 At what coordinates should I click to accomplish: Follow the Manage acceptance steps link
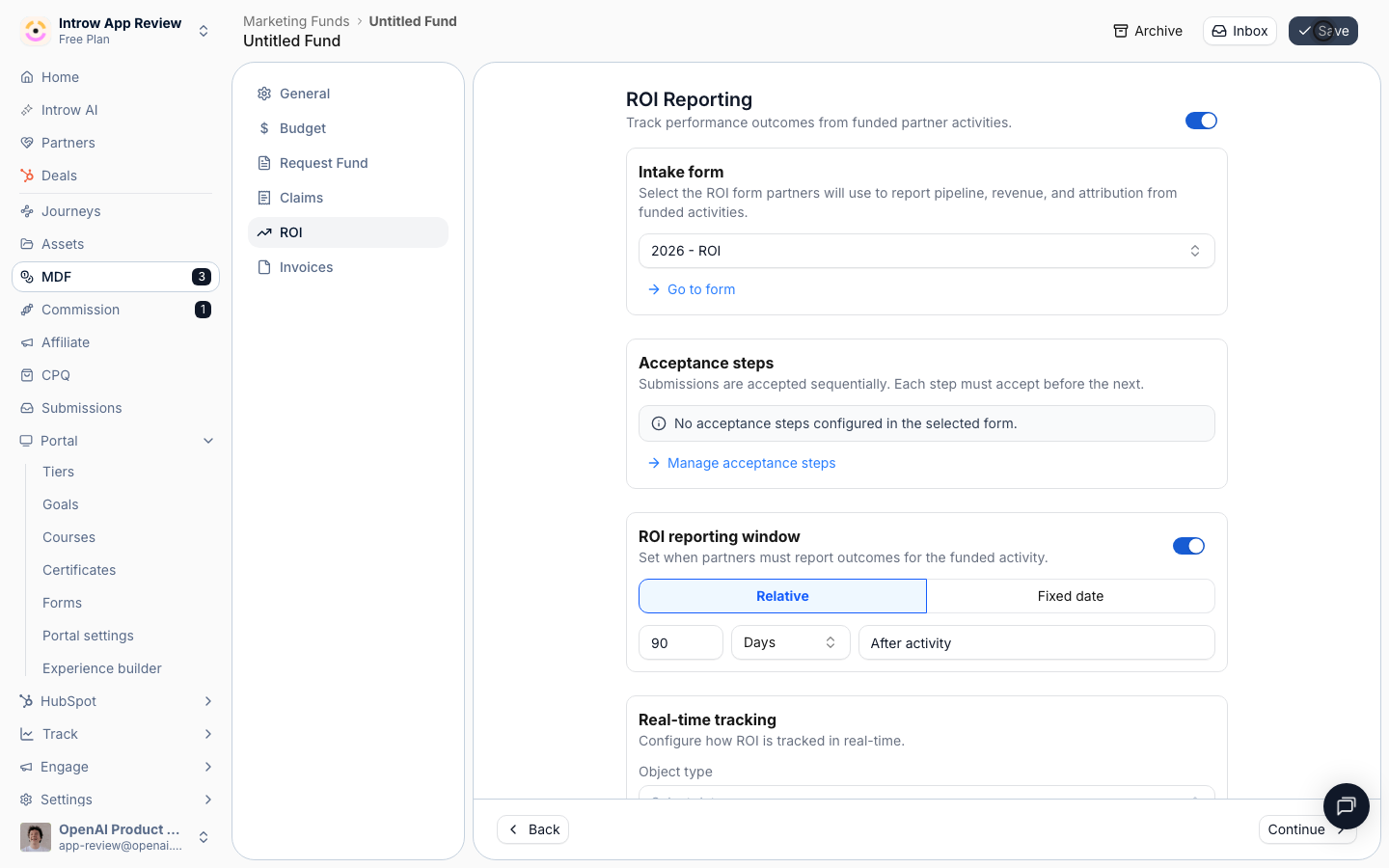742,463
